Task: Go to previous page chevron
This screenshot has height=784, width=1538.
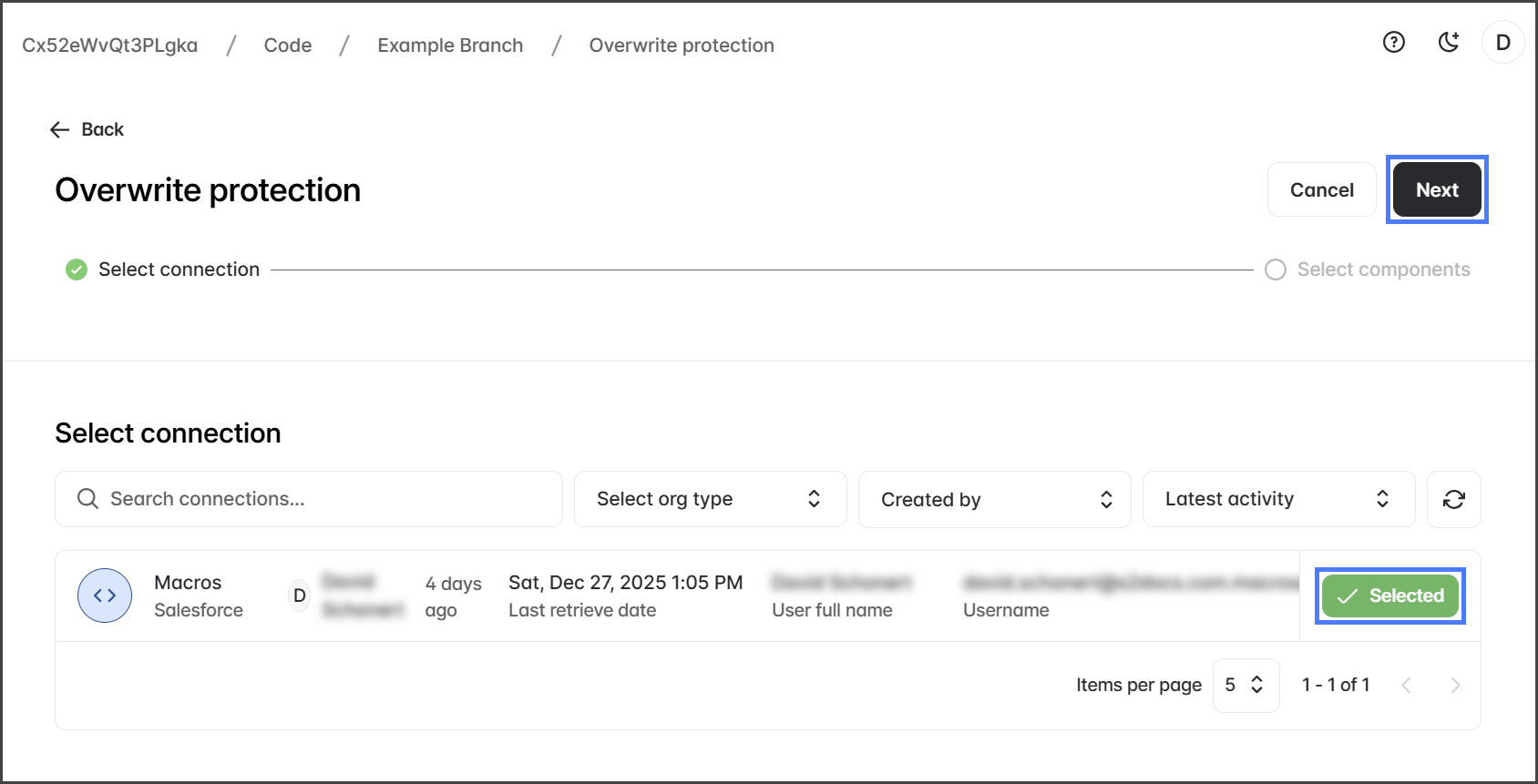Action: tap(1406, 685)
